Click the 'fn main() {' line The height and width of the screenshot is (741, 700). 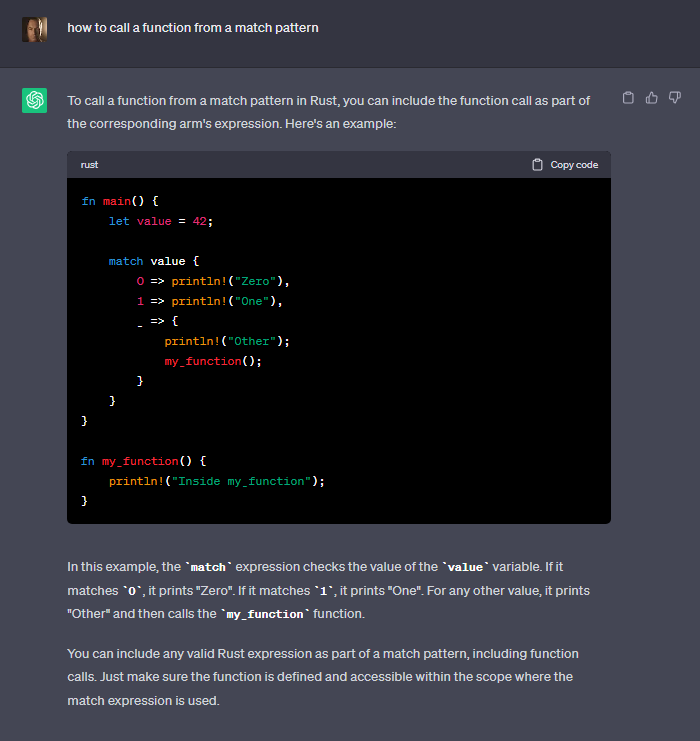(120, 201)
